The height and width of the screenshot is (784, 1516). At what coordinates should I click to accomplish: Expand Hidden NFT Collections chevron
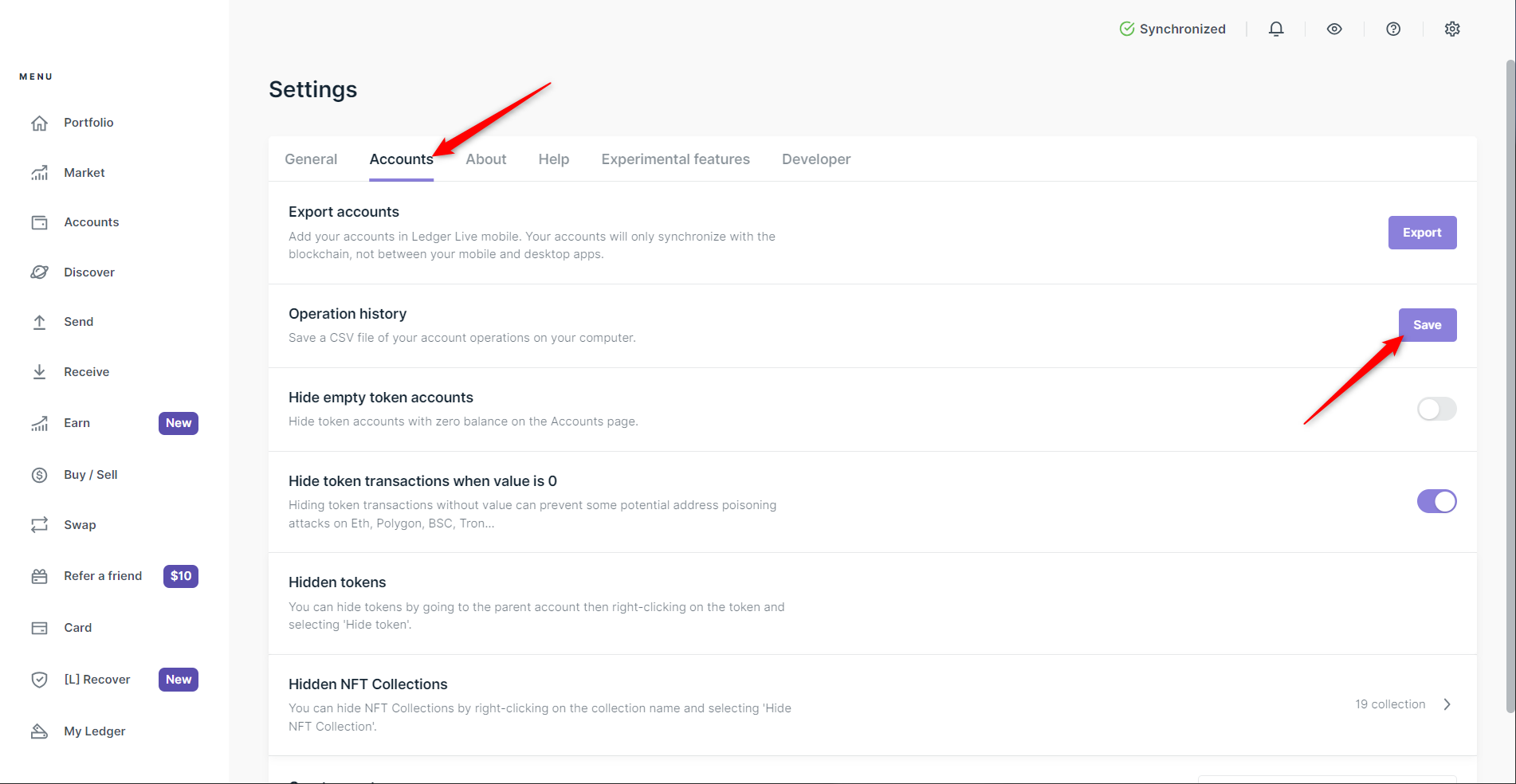pyautogui.click(x=1447, y=704)
